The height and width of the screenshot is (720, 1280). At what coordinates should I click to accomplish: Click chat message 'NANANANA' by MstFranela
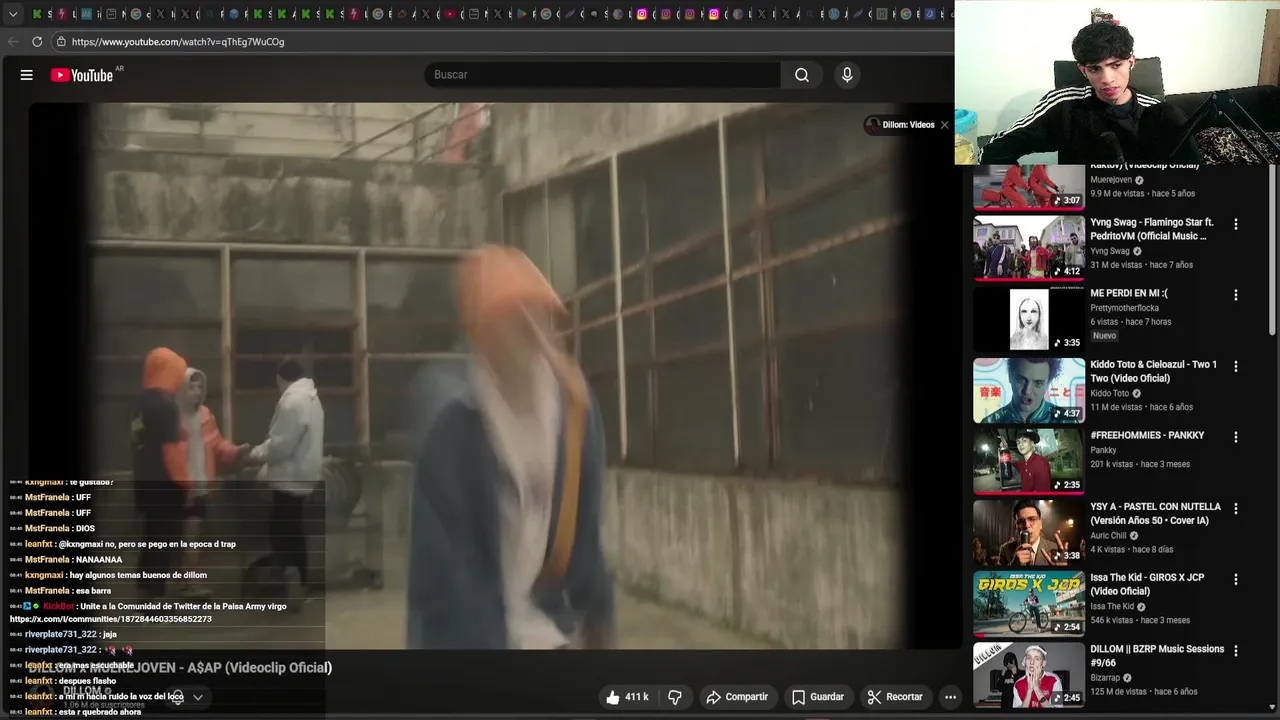click(99, 560)
